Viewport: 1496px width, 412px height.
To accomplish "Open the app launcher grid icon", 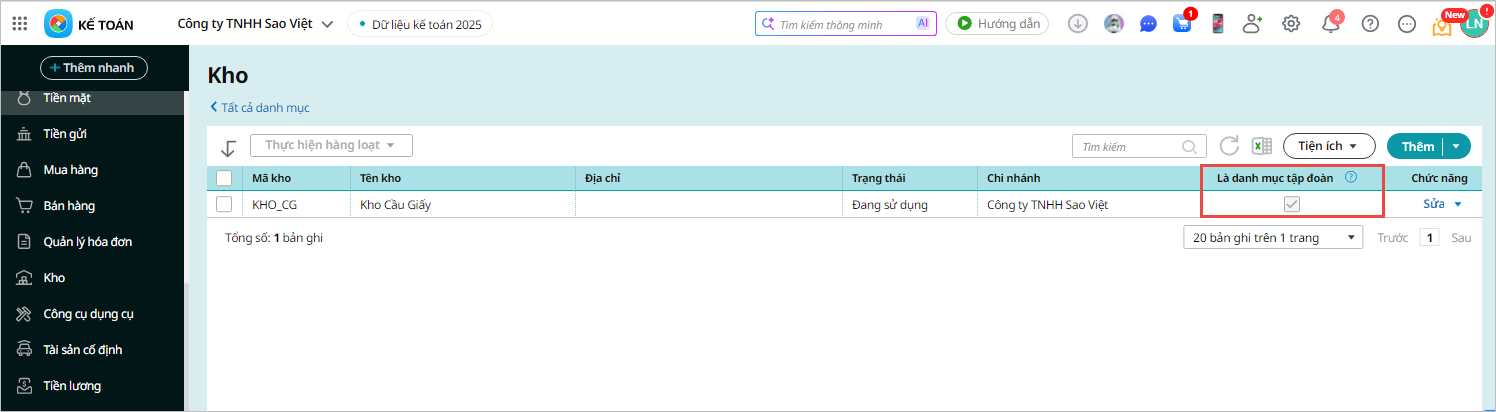I will (19, 24).
